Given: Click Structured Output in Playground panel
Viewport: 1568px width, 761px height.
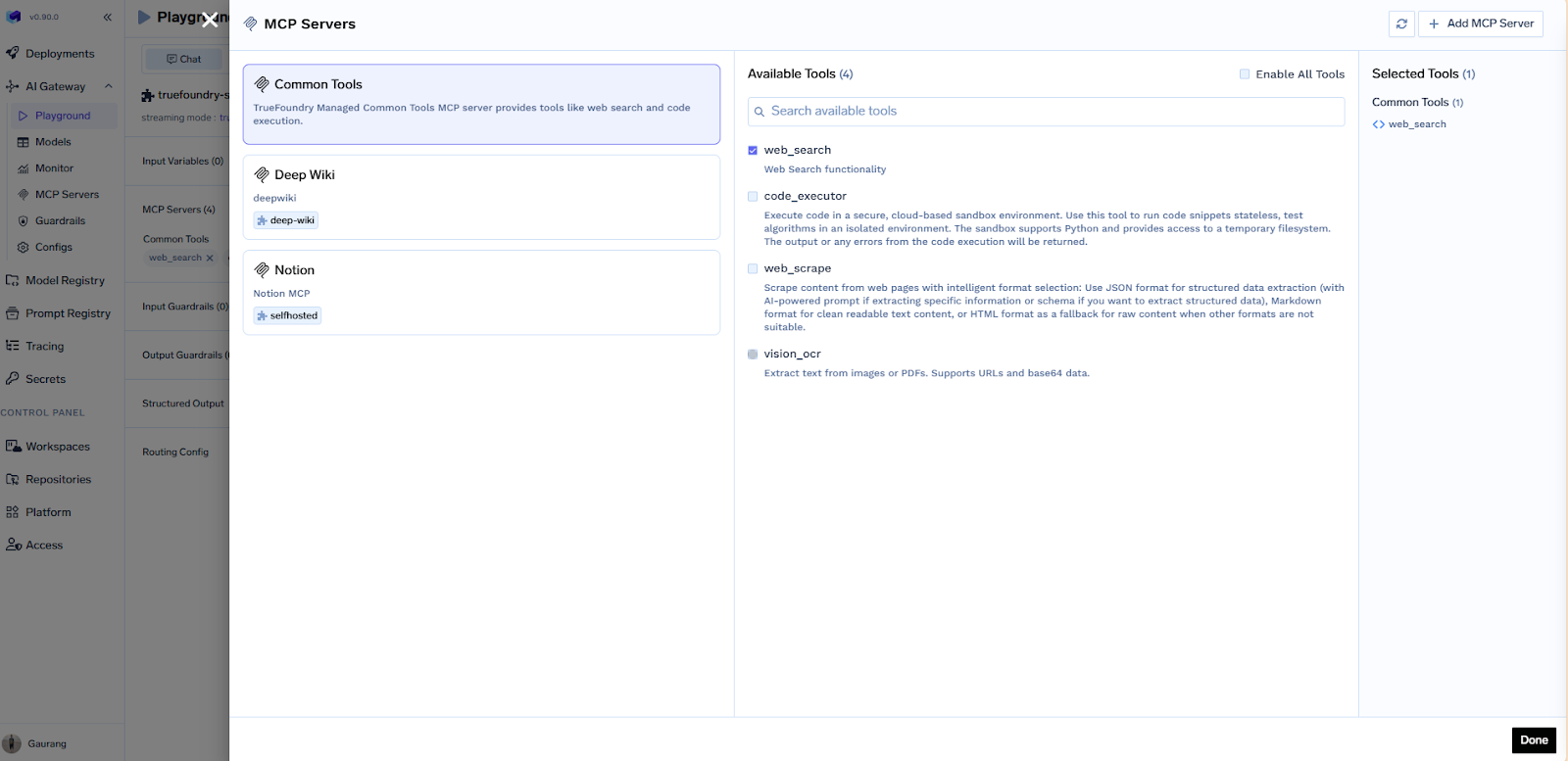Looking at the screenshot, I should coord(182,404).
